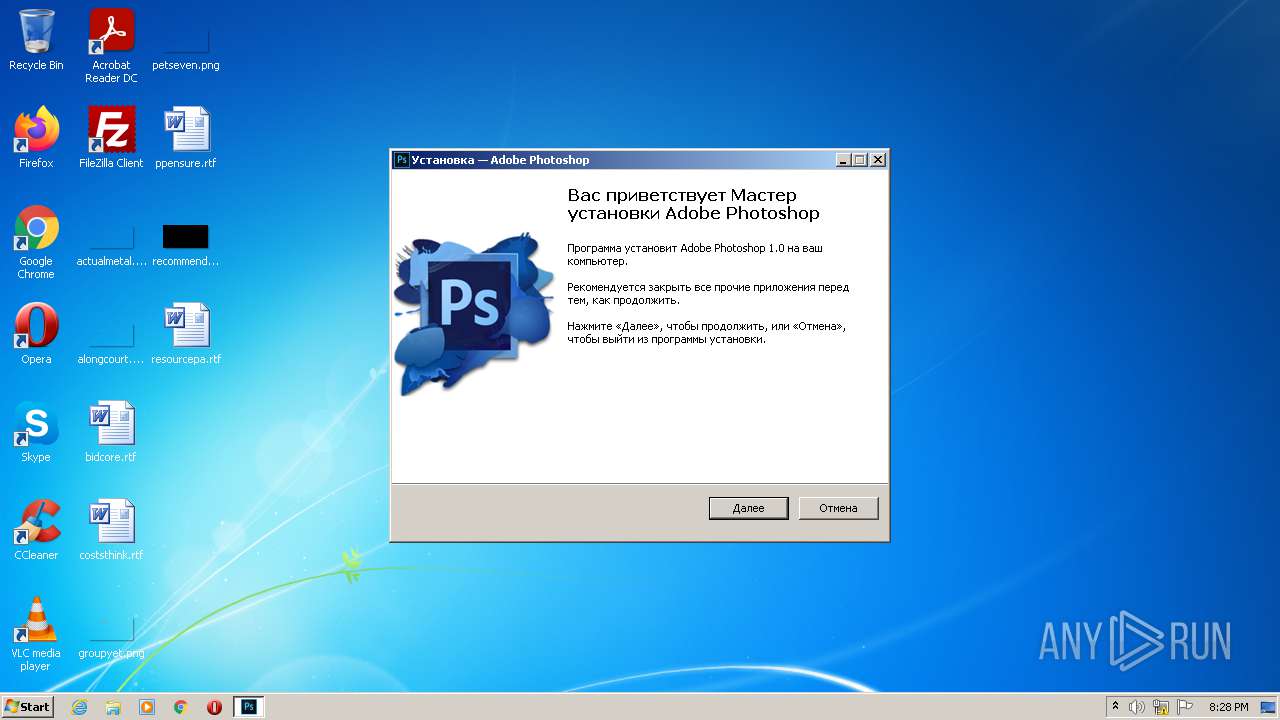
Task: Select the actualmetal desktop file icon
Action: tap(111, 243)
